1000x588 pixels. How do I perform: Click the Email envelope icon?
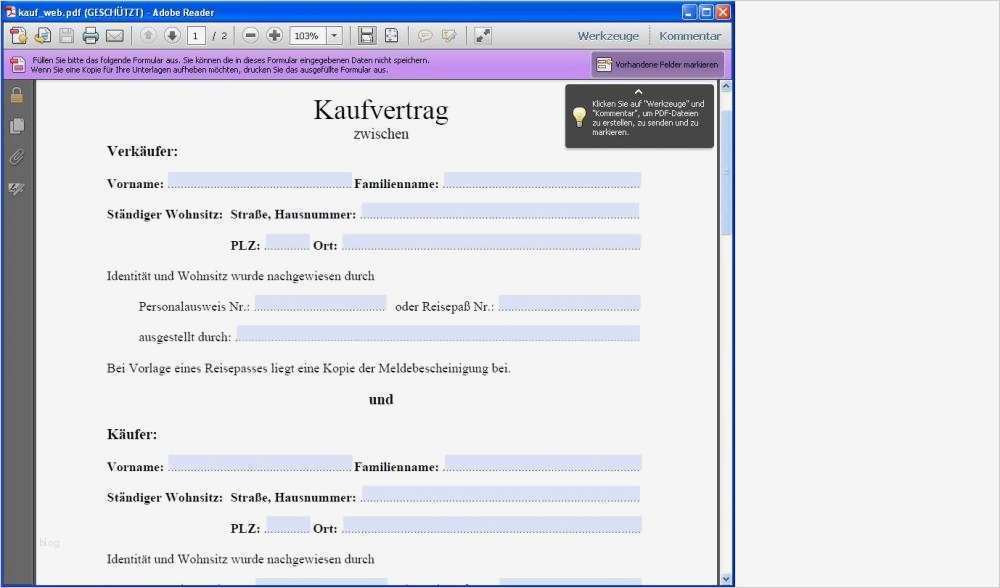point(115,36)
